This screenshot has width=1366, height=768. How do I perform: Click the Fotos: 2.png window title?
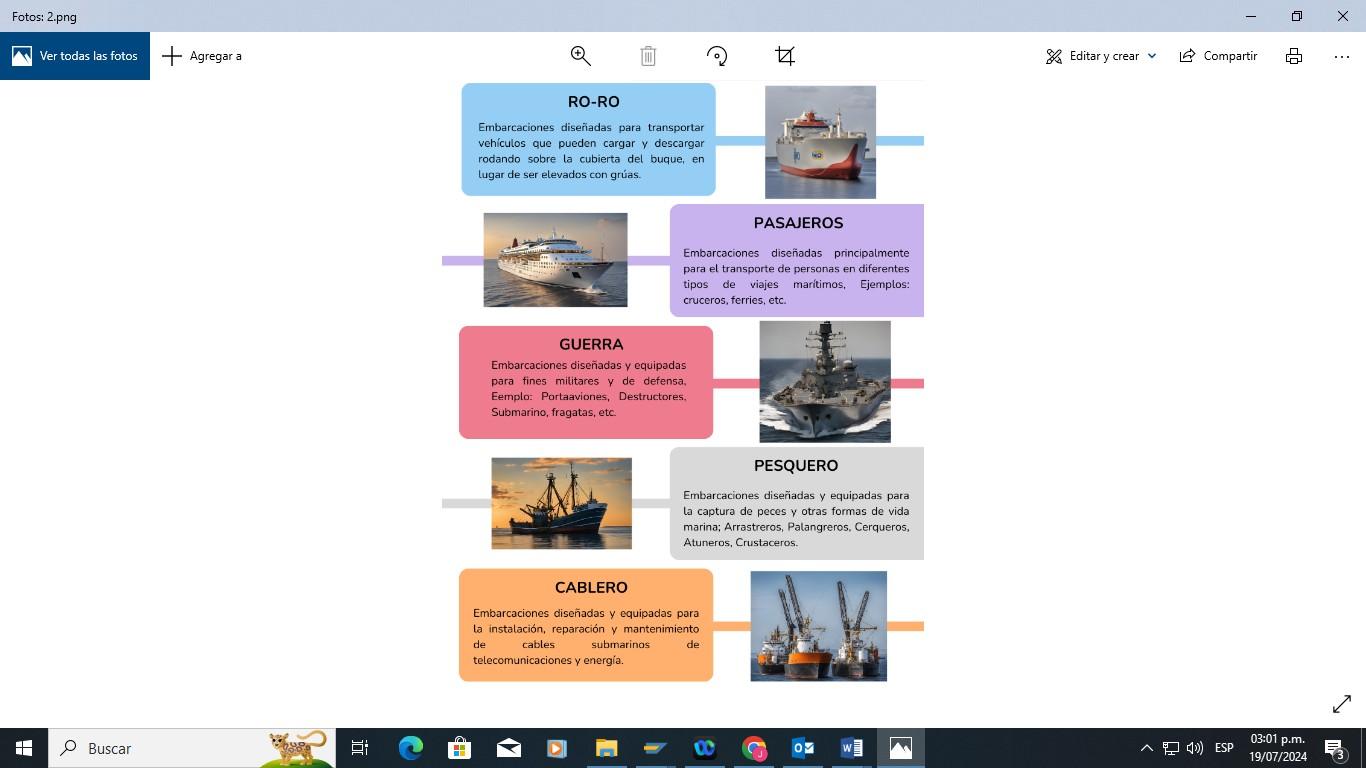click(x=44, y=16)
